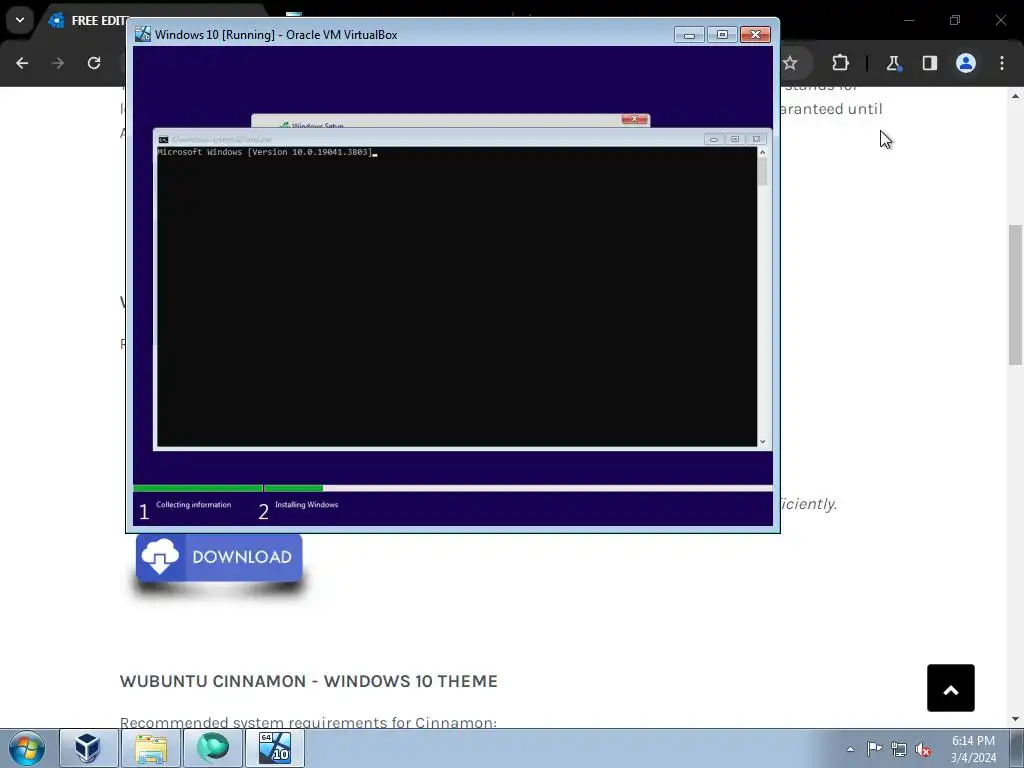
Task: Click the Installing Windows progress bar
Action: (519, 488)
